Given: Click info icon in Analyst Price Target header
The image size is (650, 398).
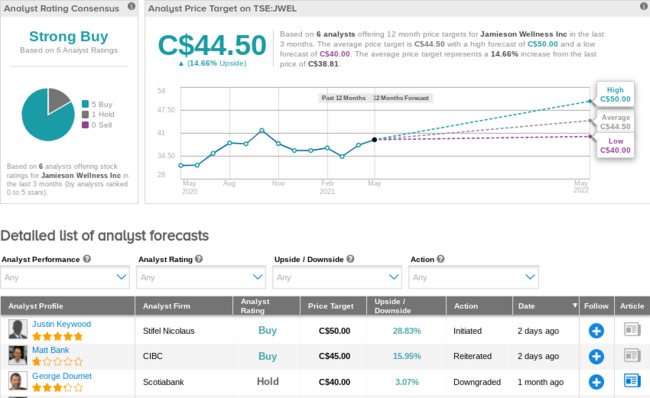Looking at the screenshot, I should 644,6.
